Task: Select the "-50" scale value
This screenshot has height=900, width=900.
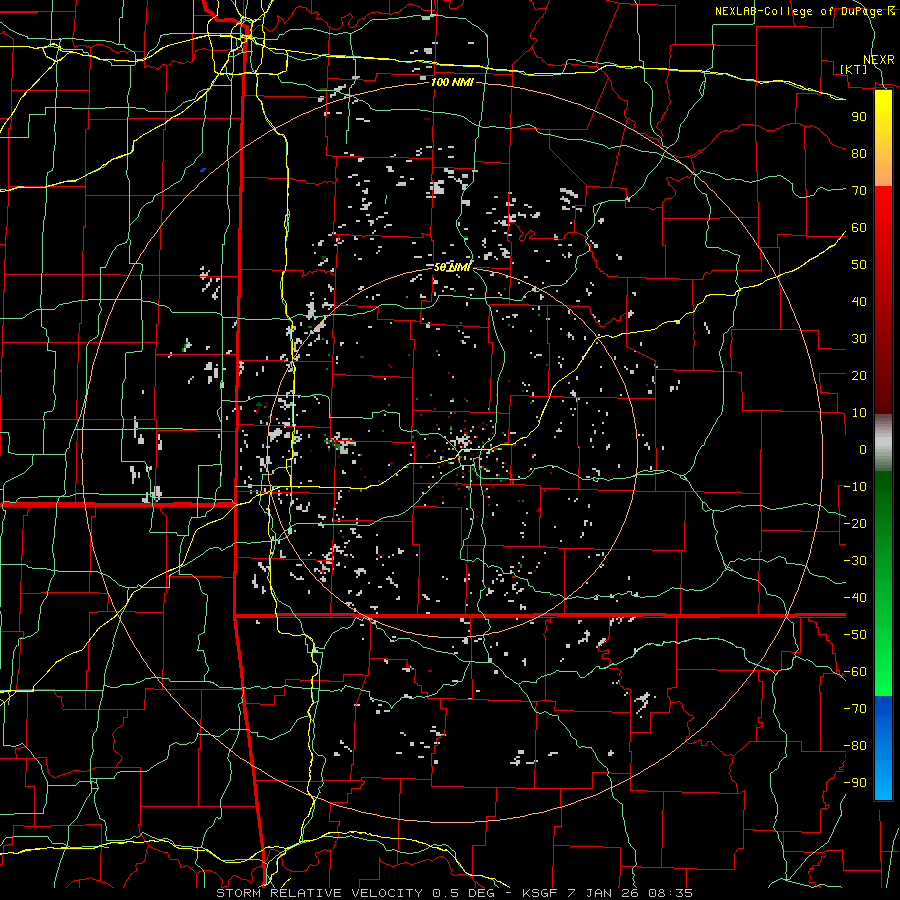Action: 855,635
